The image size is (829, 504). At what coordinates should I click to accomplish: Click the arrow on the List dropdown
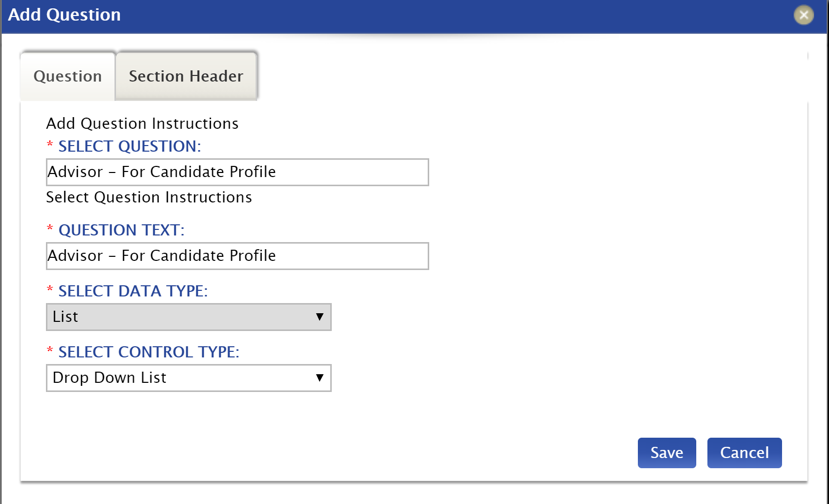click(319, 317)
